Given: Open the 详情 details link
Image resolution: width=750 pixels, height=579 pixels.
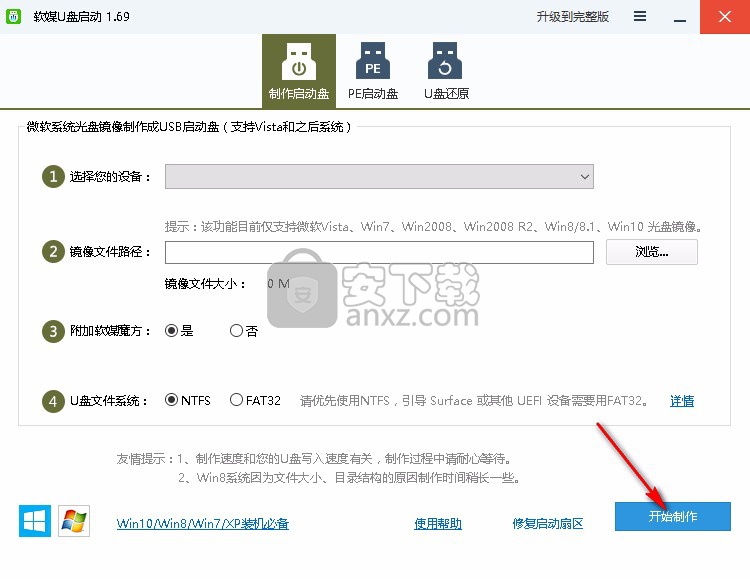Looking at the screenshot, I should pos(682,401).
